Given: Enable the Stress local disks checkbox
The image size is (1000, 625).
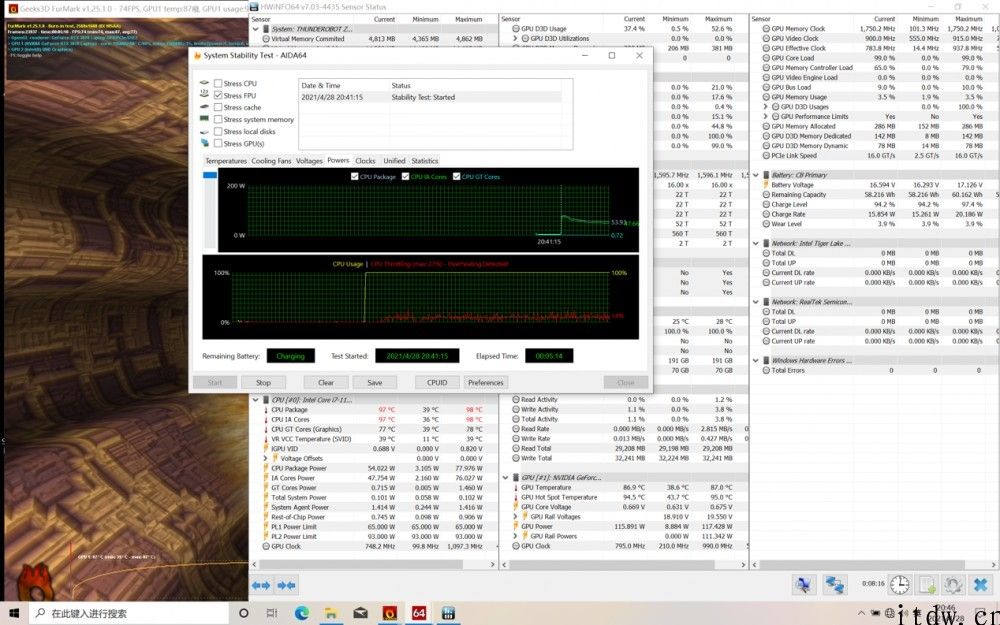Looking at the screenshot, I should click(218, 131).
